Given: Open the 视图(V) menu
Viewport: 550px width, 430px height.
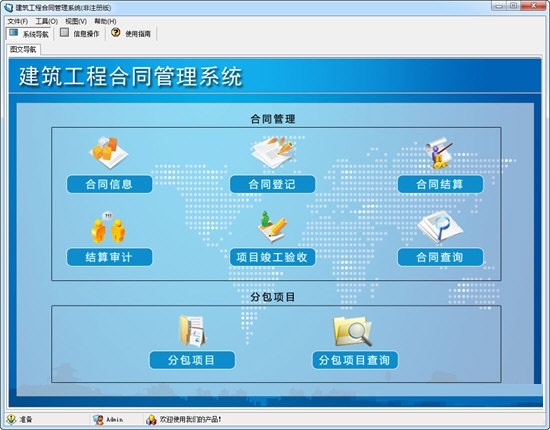Looking at the screenshot, I should (x=76, y=21).
